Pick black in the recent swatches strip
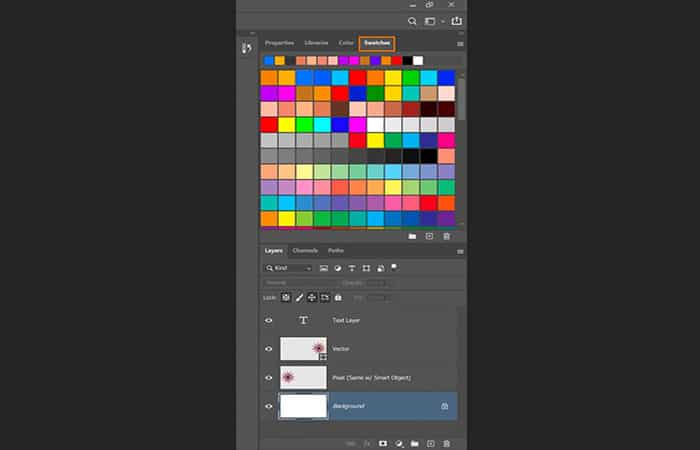 click(x=407, y=61)
